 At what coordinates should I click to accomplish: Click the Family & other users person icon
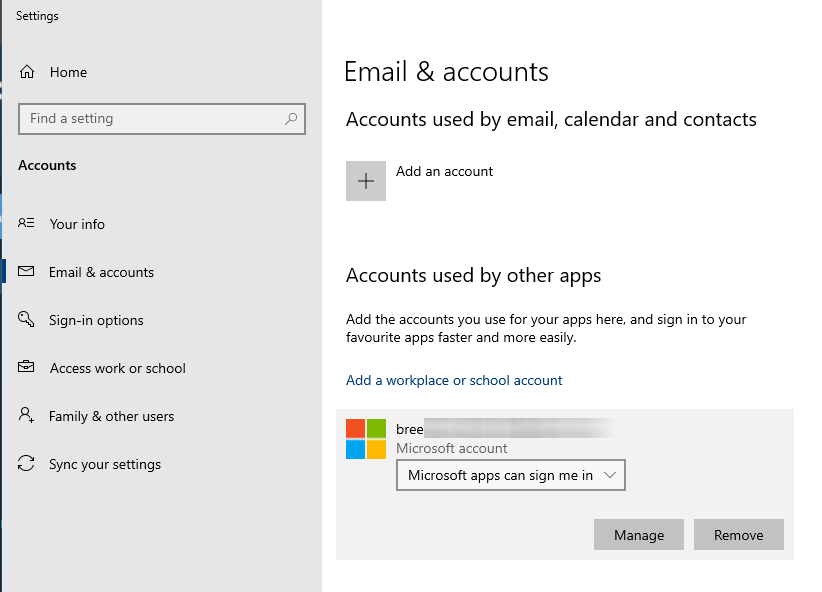point(26,415)
